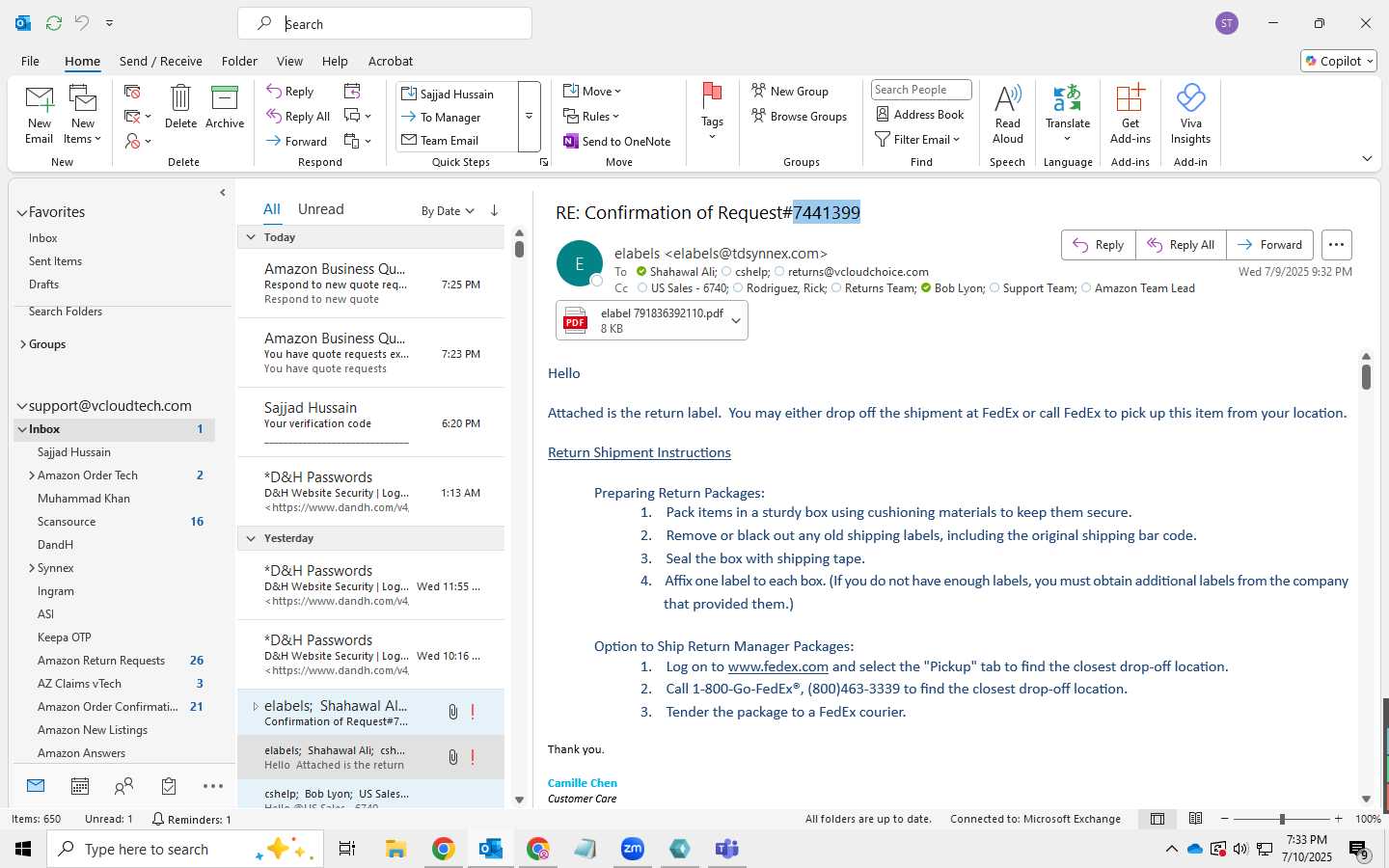Collapse the Yesterday group header
Screen dimensions: 1389x868
[x=251, y=538]
